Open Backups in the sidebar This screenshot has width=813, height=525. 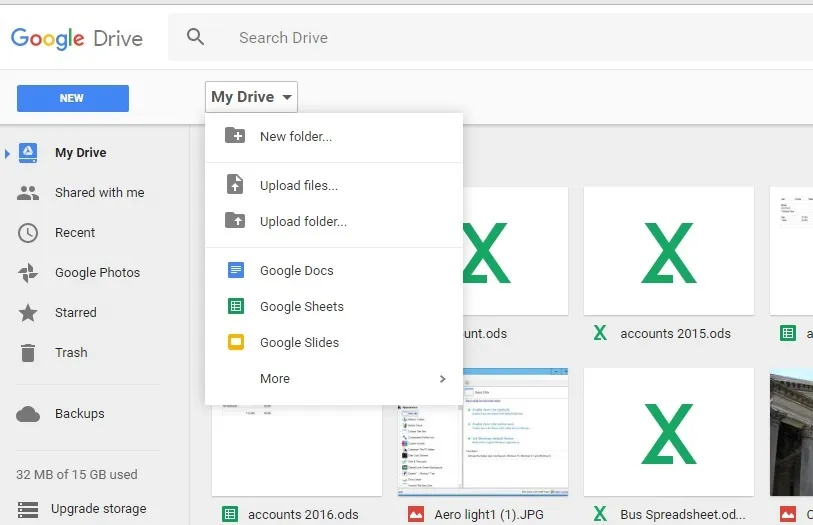pos(80,414)
